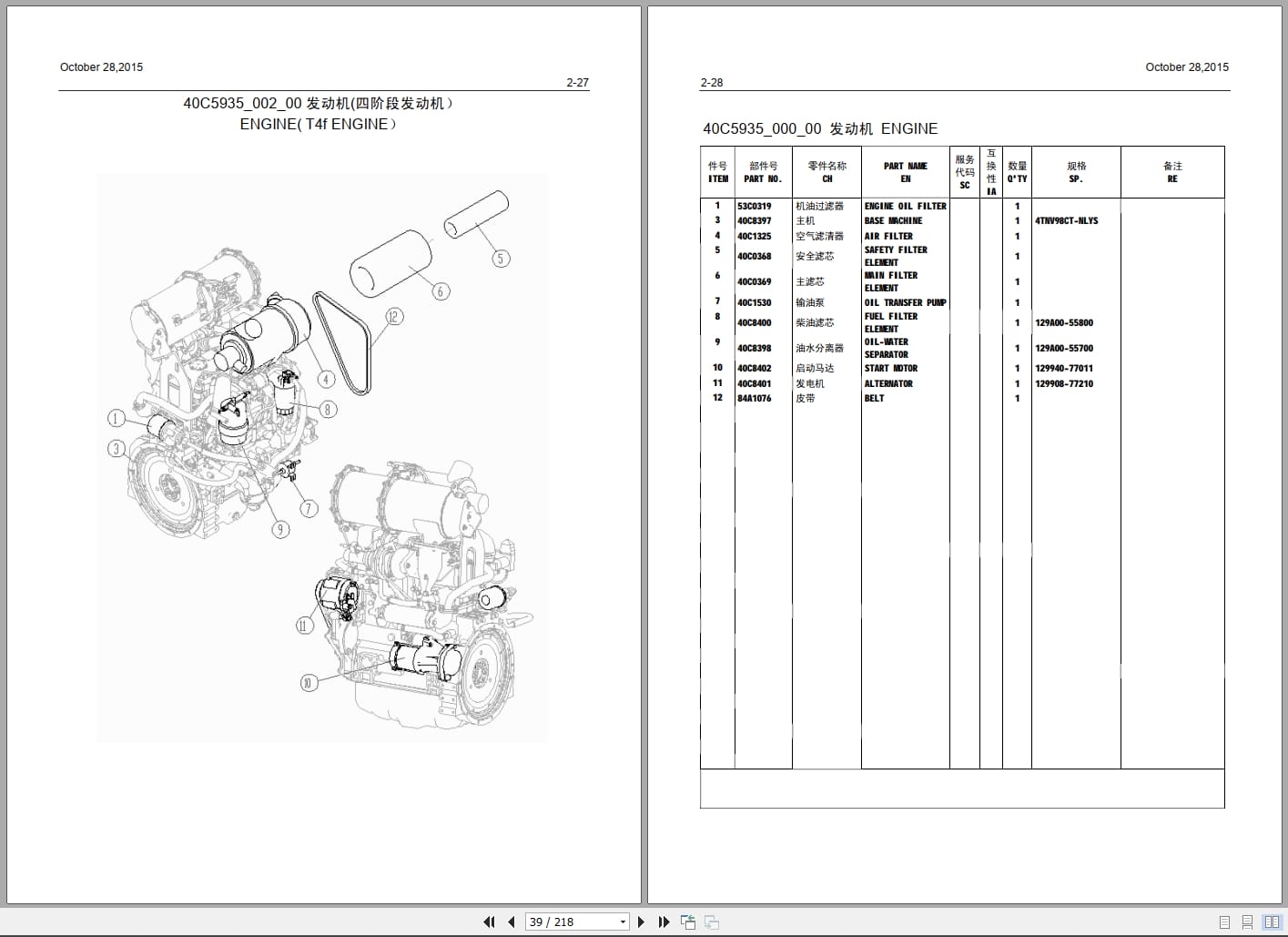The width and height of the screenshot is (1288, 937).
Task: Open the page number dropdown arrow
Action: pos(623,922)
